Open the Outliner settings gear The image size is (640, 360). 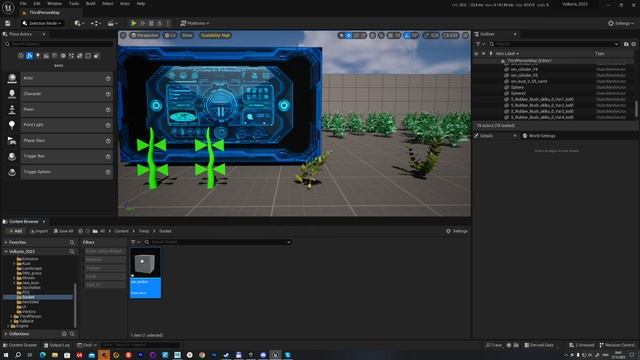(x=633, y=44)
